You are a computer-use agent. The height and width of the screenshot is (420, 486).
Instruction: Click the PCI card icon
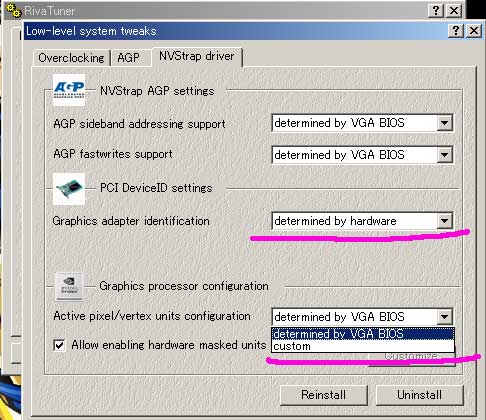(69, 189)
